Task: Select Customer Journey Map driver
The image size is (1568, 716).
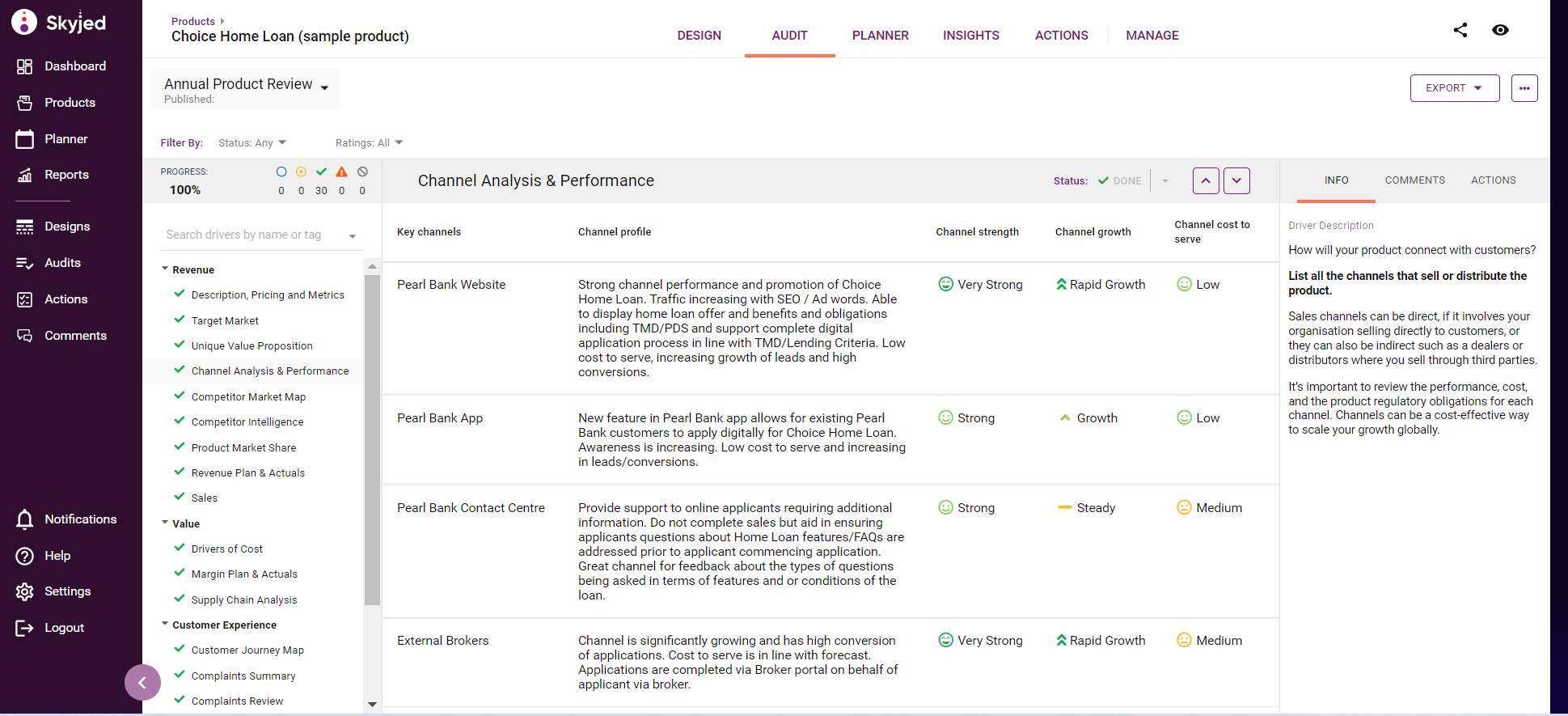Action: (x=247, y=650)
